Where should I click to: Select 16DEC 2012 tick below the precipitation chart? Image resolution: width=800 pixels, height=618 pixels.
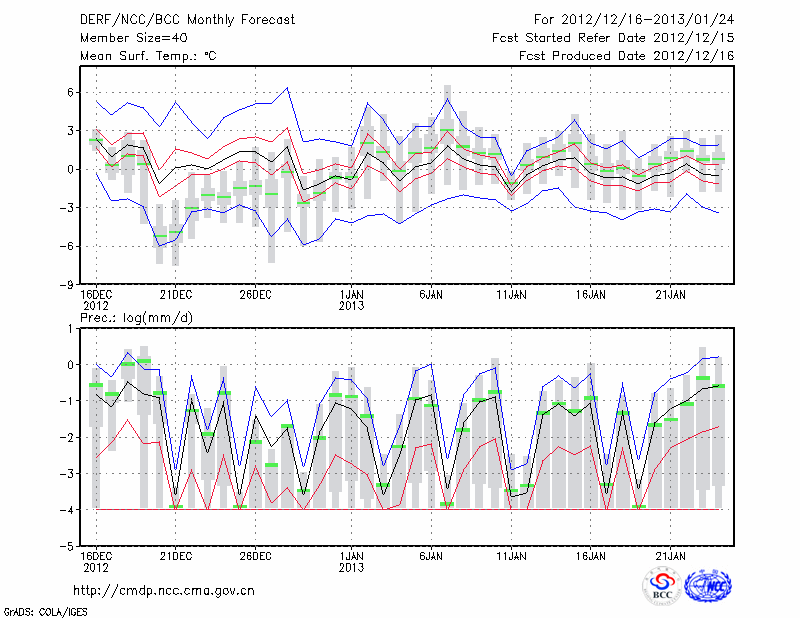(95, 559)
